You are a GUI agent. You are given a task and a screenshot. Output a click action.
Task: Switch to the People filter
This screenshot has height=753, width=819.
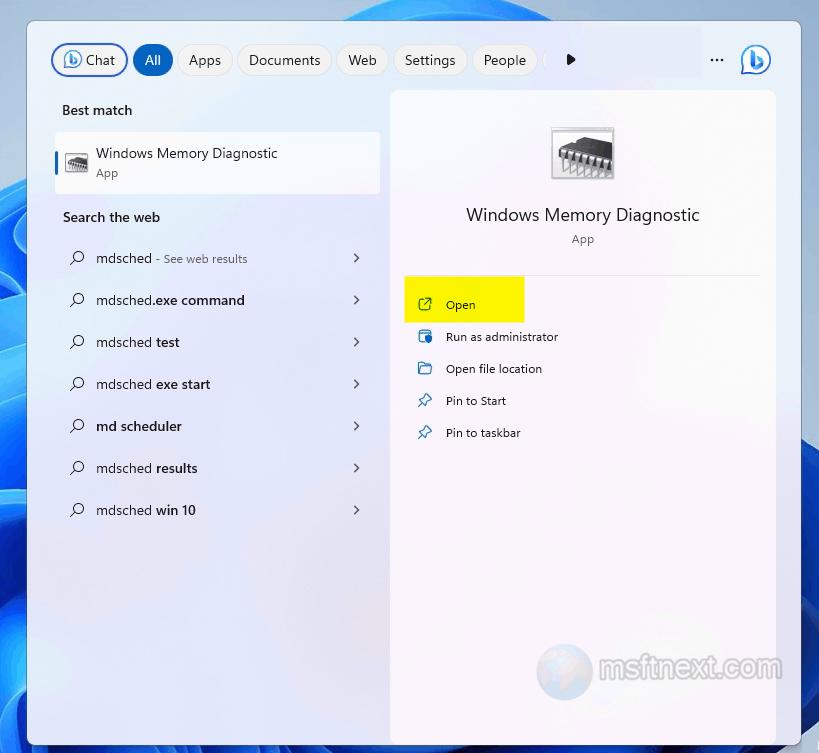point(505,60)
